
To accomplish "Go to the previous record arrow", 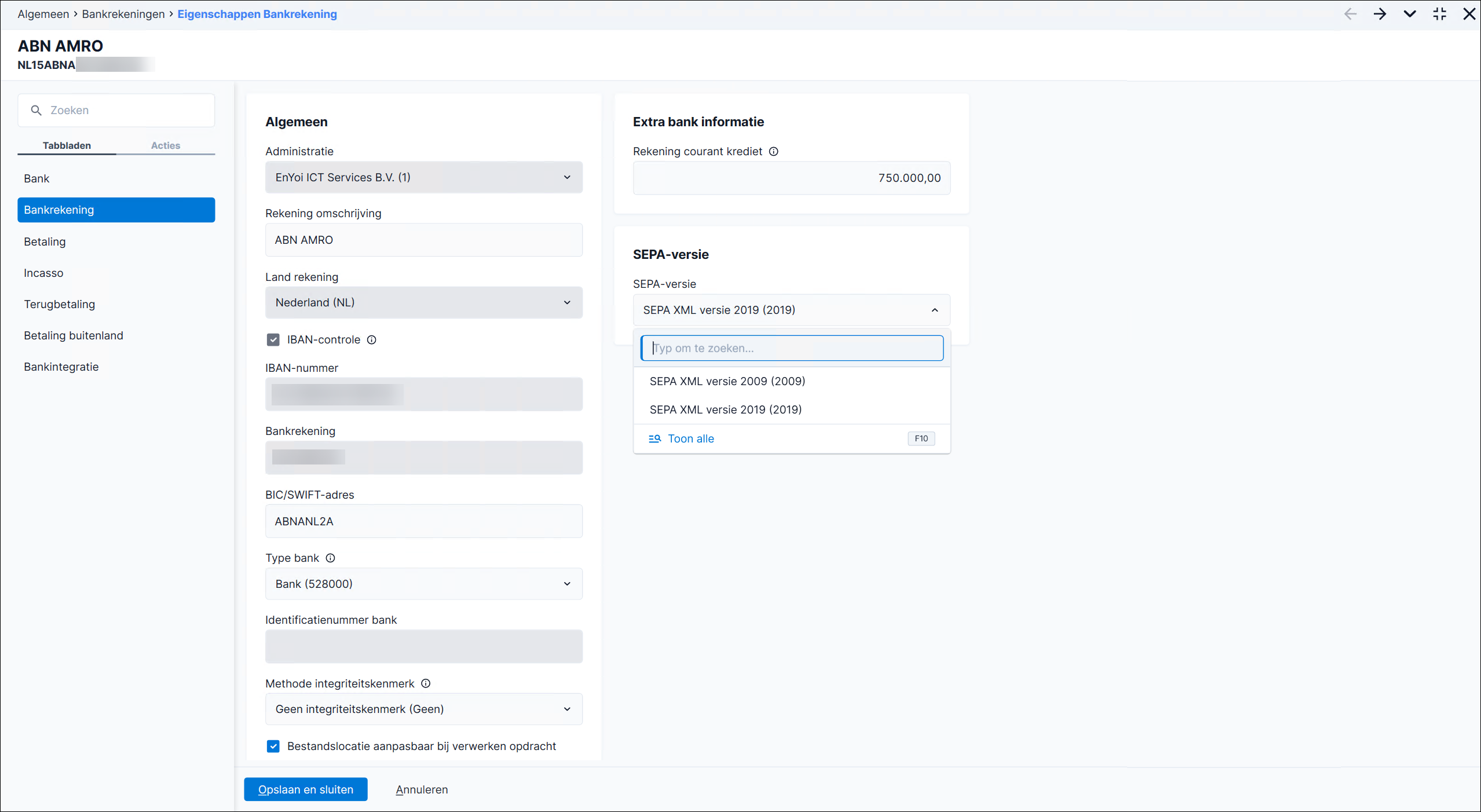I will [x=1350, y=14].
